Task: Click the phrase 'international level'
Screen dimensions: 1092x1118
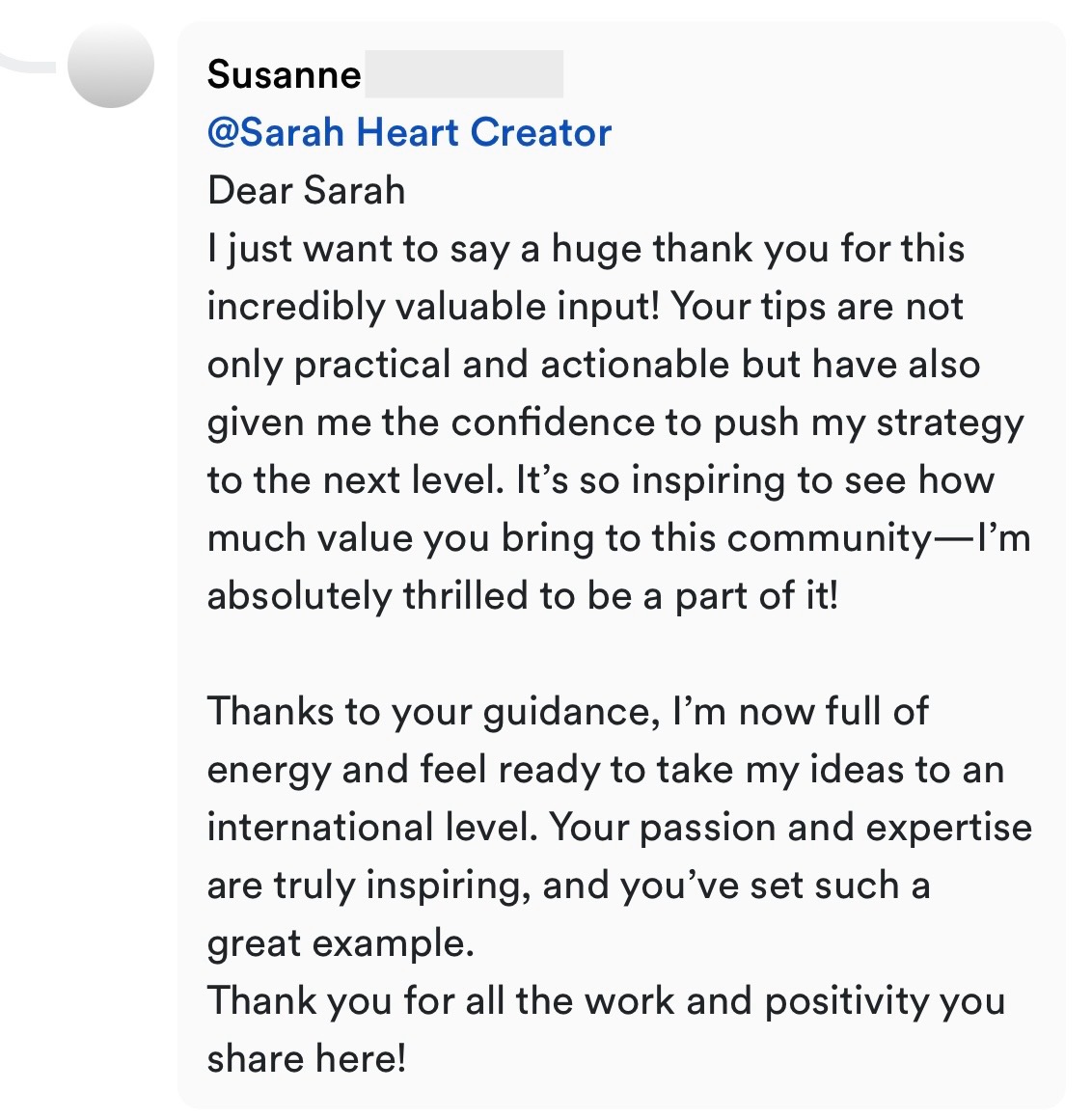Action: [x=372, y=827]
